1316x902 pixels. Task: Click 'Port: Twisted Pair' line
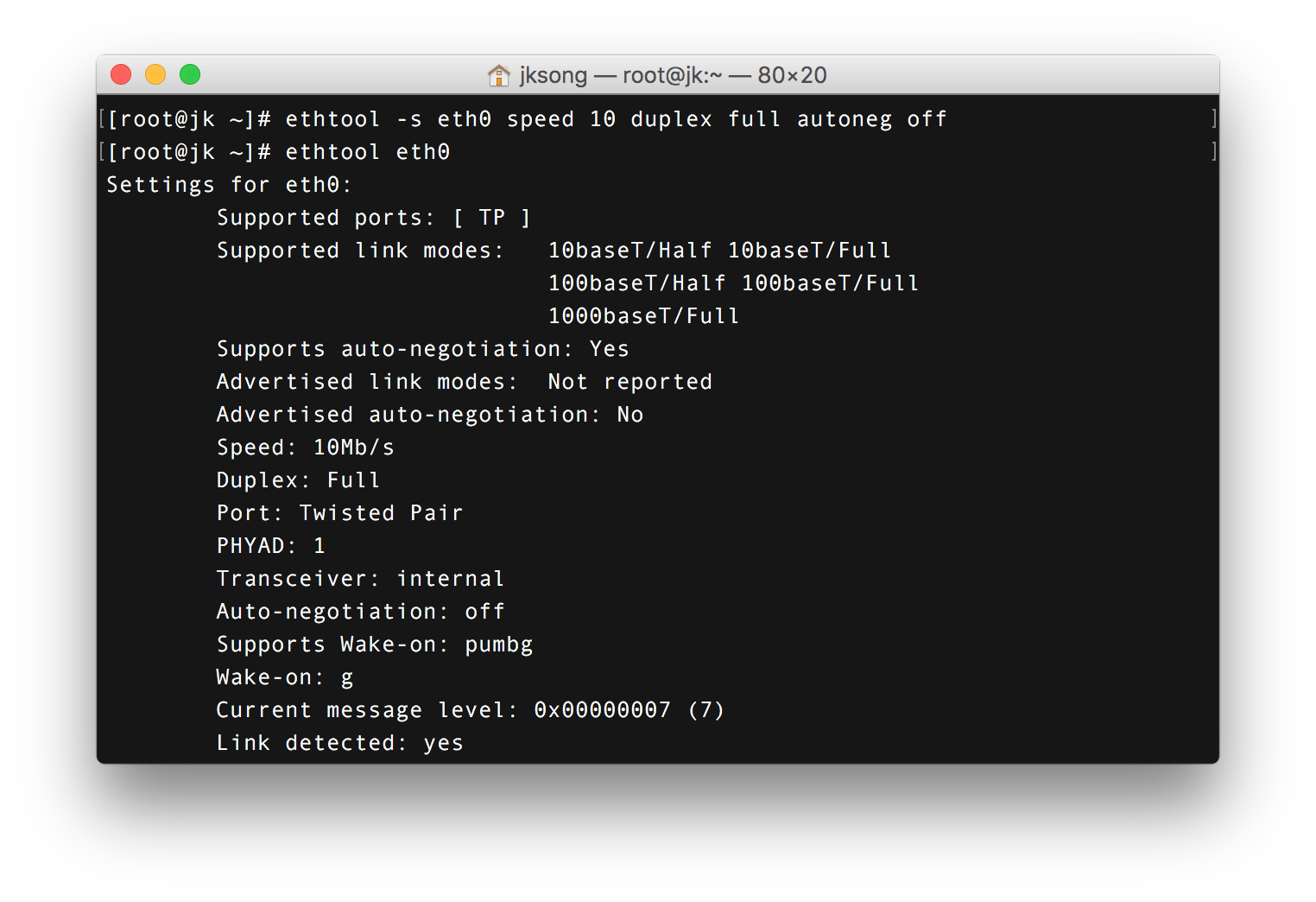tap(340, 513)
